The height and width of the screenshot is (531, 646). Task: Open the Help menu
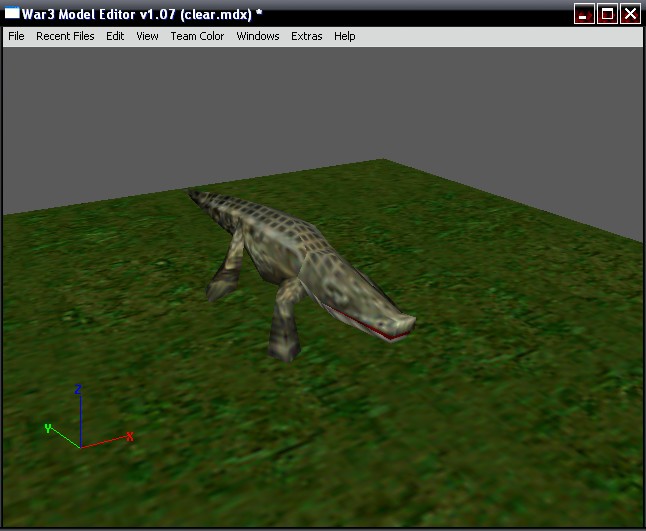click(x=344, y=36)
